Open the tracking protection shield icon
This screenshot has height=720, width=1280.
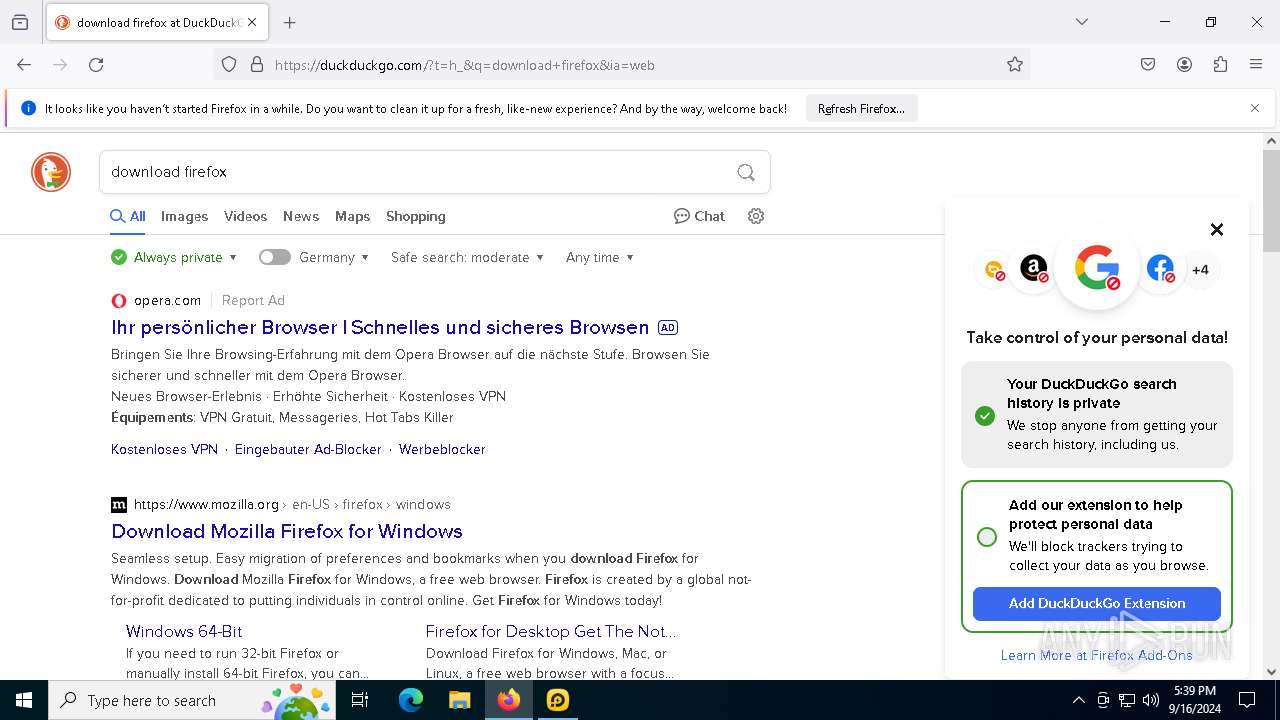[x=229, y=65]
